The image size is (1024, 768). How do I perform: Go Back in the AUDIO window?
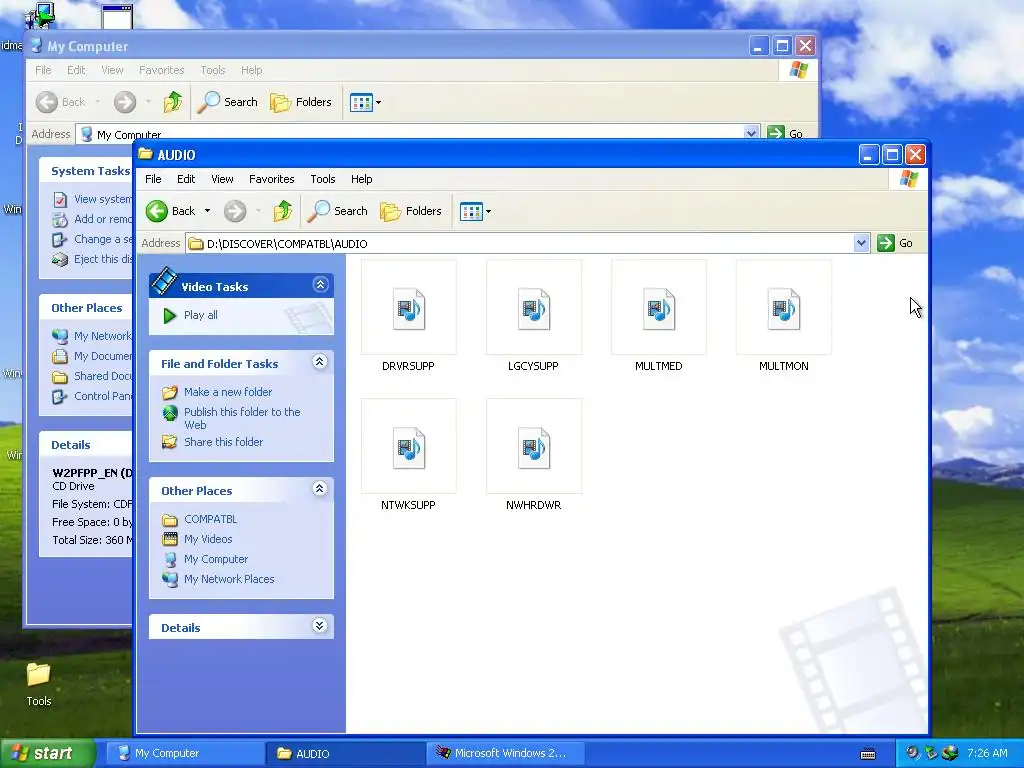[170, 211]
